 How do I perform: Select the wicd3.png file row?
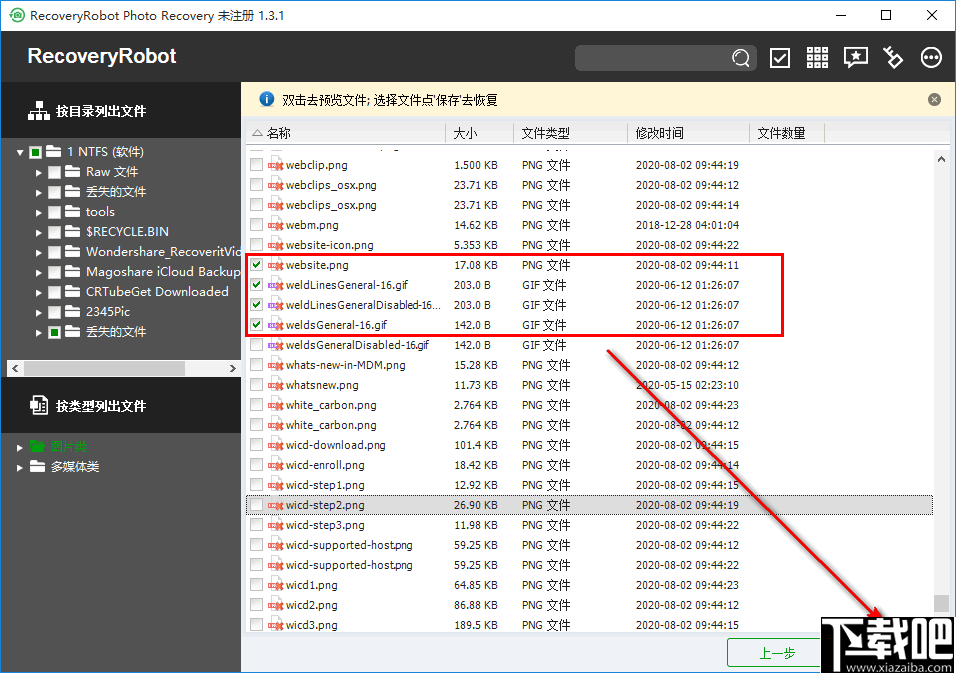click(590, 625)
